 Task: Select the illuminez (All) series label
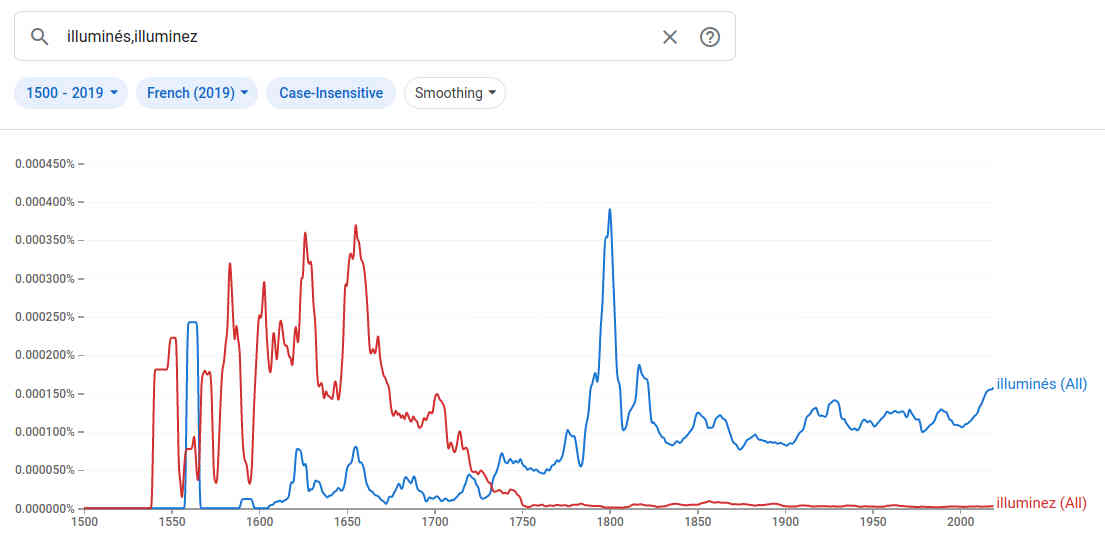(x=1041, y=503)
